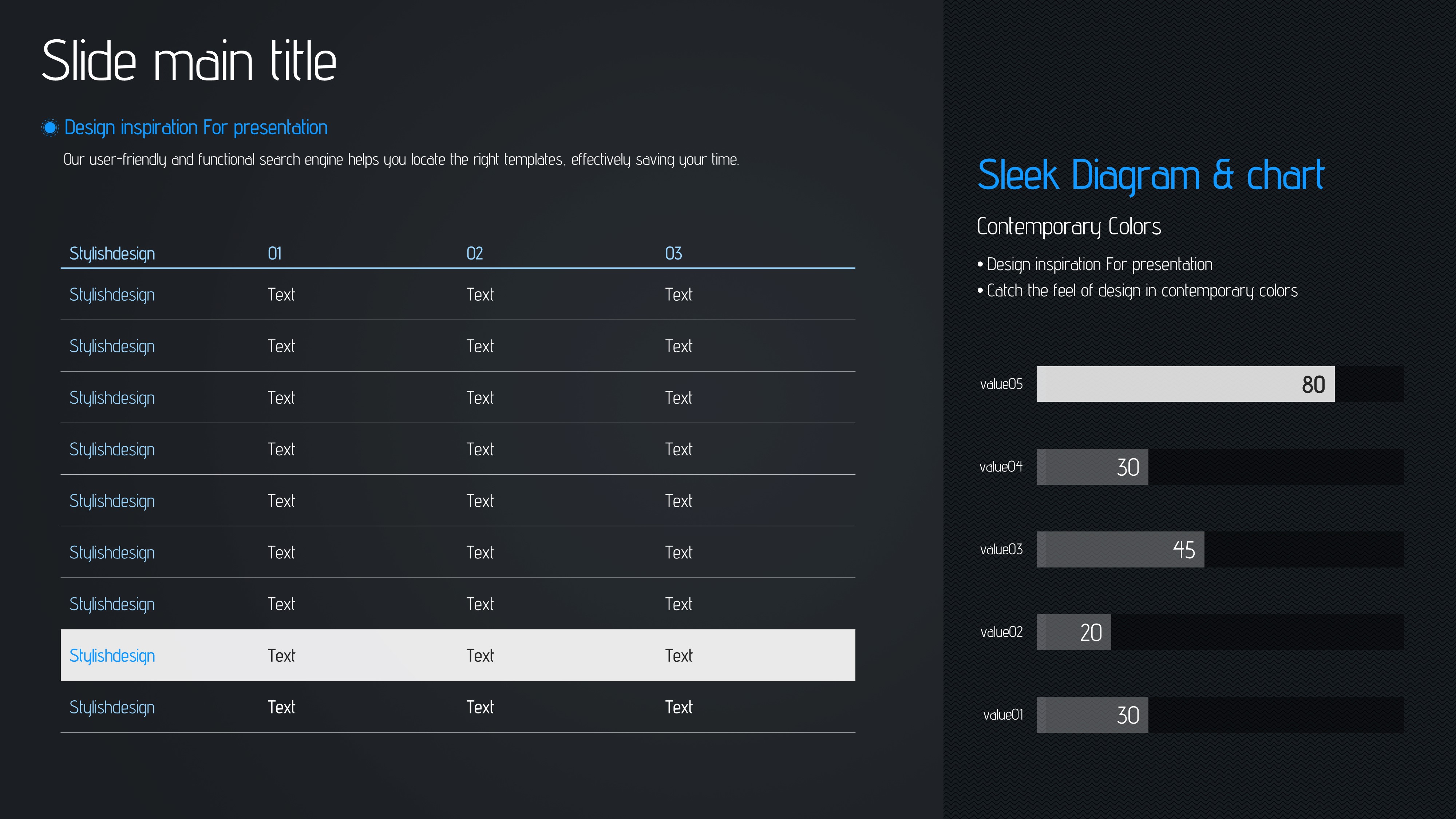Viewport: 1456px width, 819px height.
Task: Click "Stylishdesign" in the highlighted white row
Action: coord(112,656)
